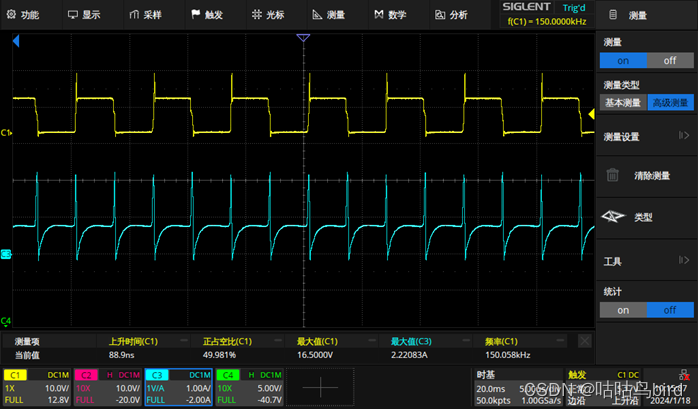Expand the 工具 submenu
The height and width of the screenshot is (409, 698).
(x=646, y=261)
